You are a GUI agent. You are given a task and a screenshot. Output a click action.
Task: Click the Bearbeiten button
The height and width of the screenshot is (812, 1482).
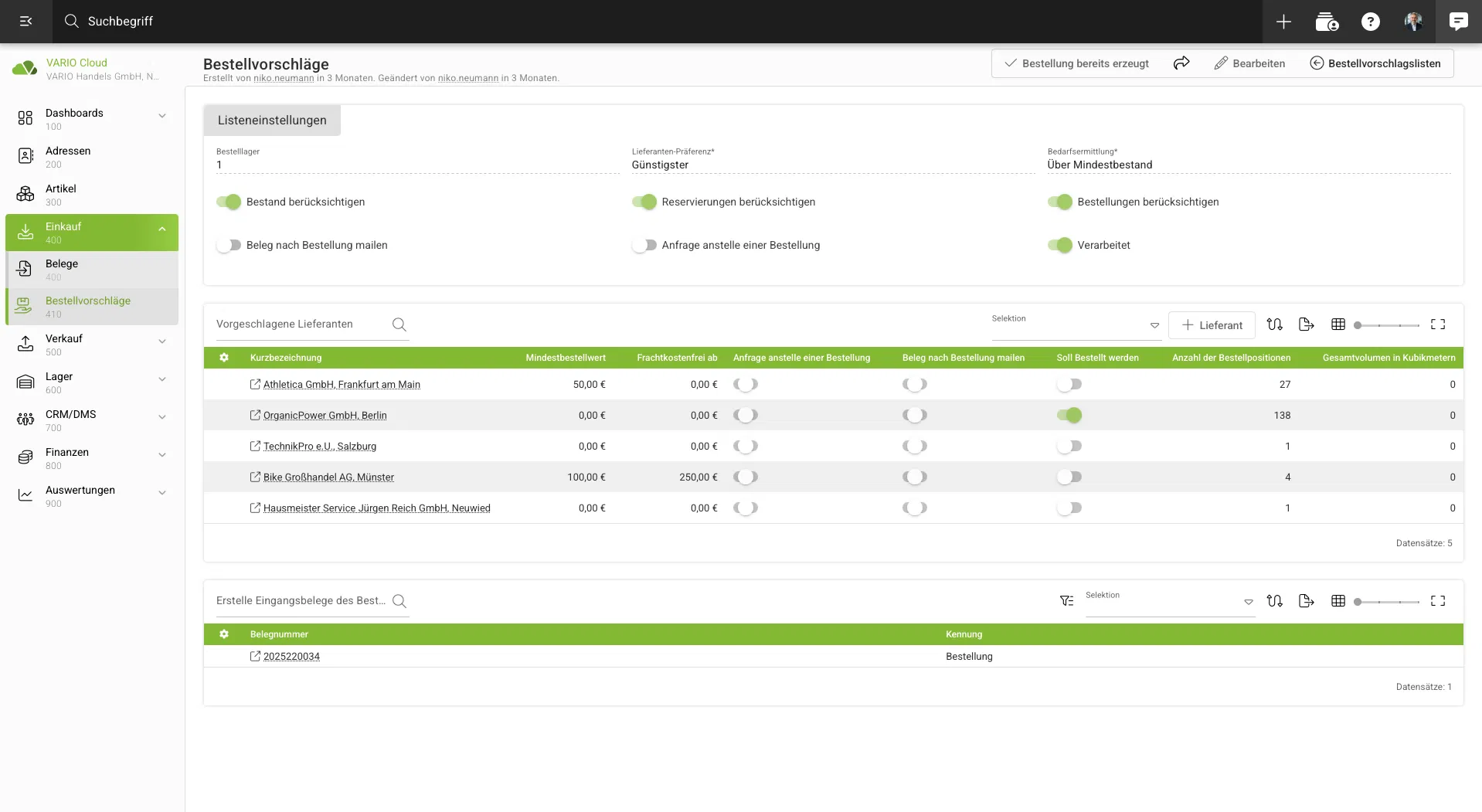(x=1249, y=63)
